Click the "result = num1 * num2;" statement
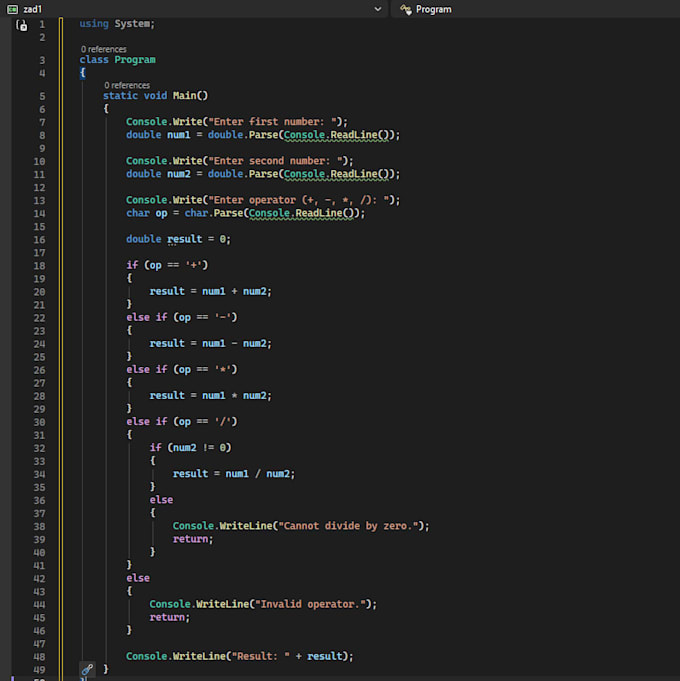The height and width of the screenshot is (681, 680). pyautogui.click(x=211, y=396)
